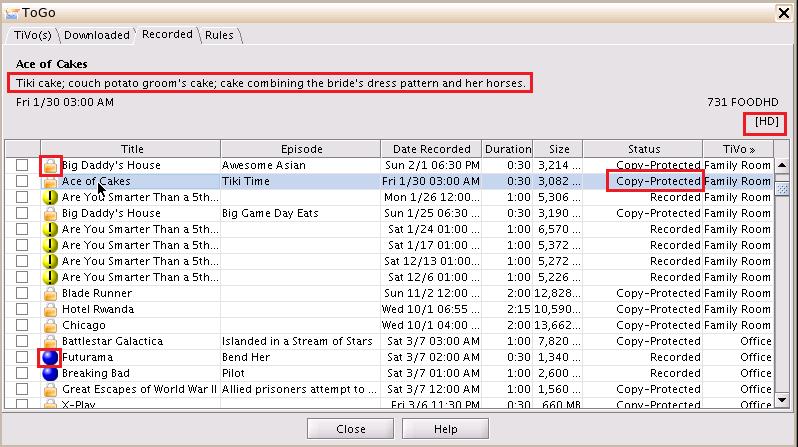Viewport: 798px width, 447px height.
Task: Click the ToGo window title icon
Action: tap(12, 13)
